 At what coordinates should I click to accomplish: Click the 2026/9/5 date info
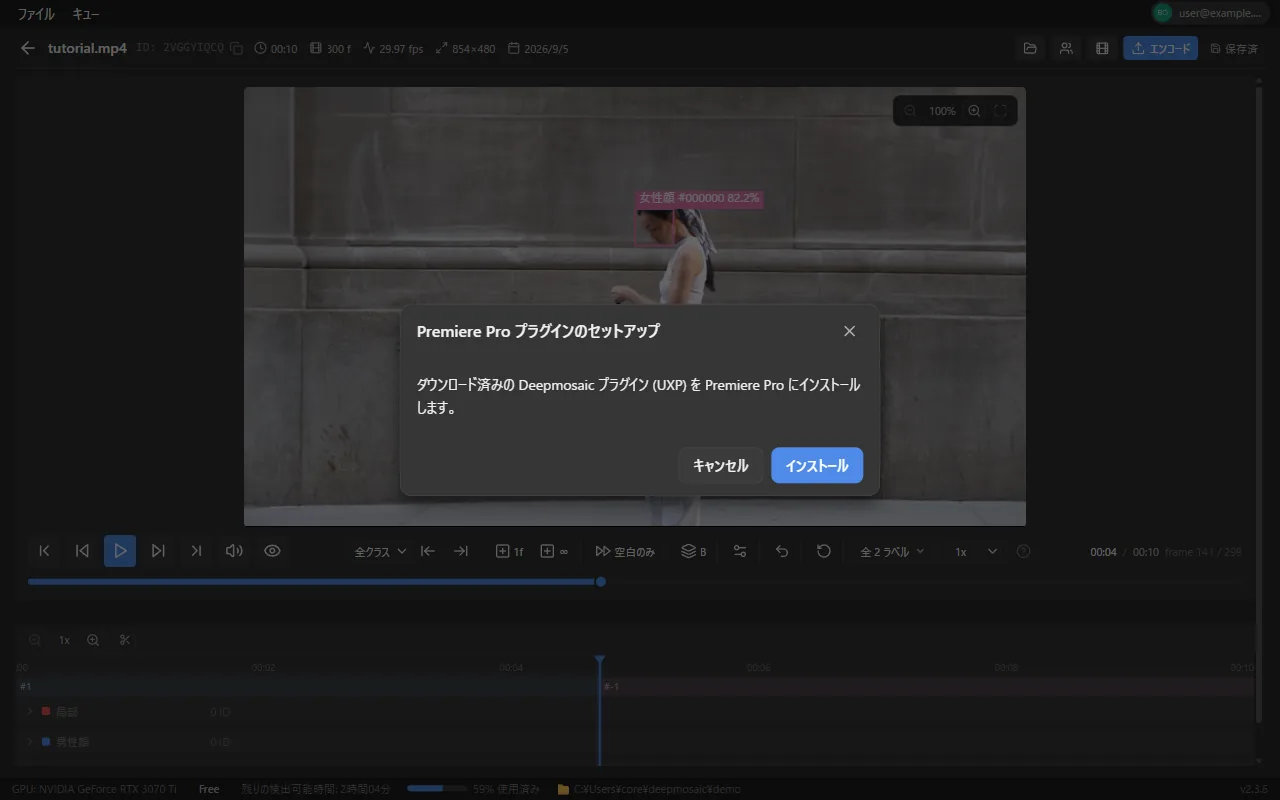tap(538, 48)
